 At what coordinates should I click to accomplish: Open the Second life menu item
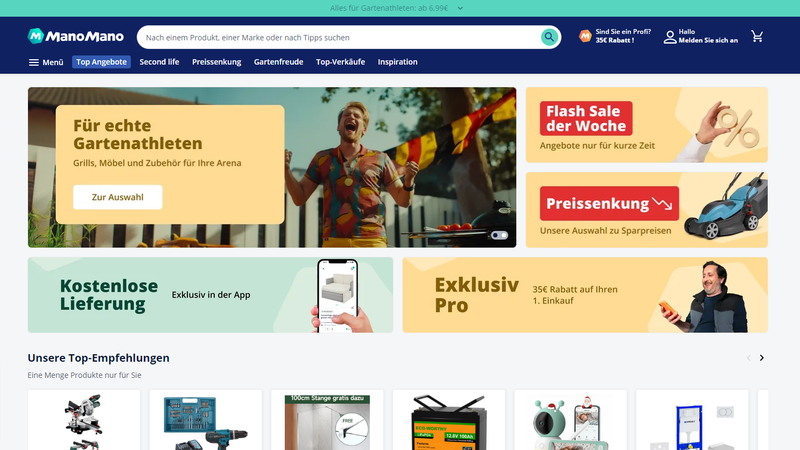pyautogui.click(x=159, y=62)
